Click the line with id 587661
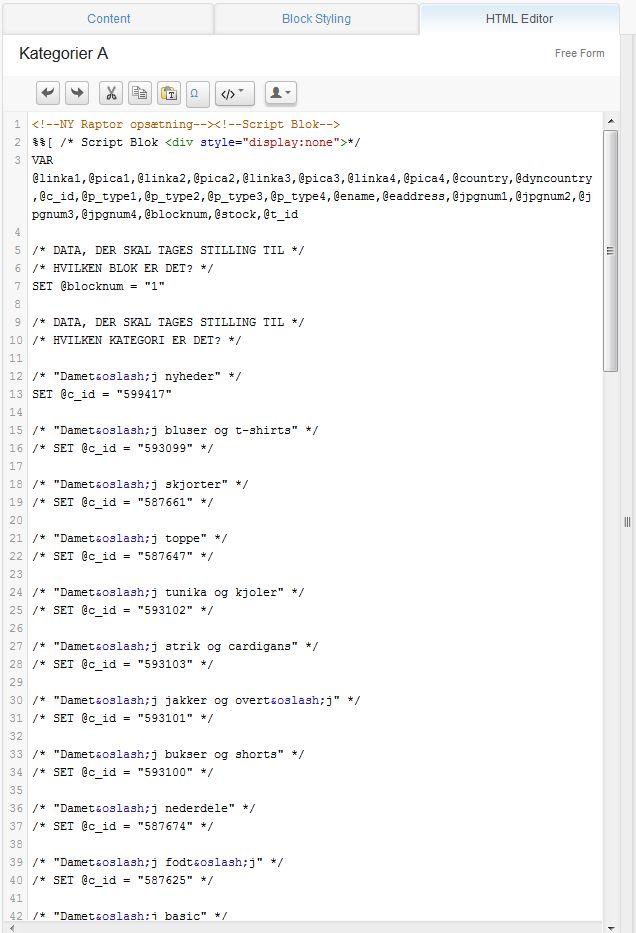The image size is (636, 933). pos(123,502)
